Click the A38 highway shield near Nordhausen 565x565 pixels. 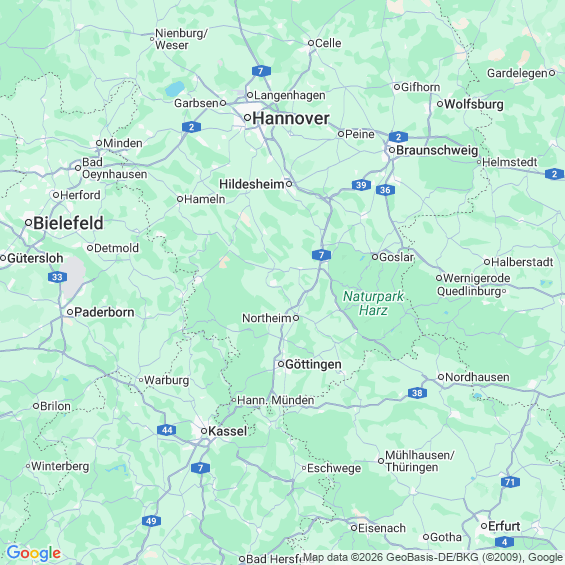click(x=417, y=393)
